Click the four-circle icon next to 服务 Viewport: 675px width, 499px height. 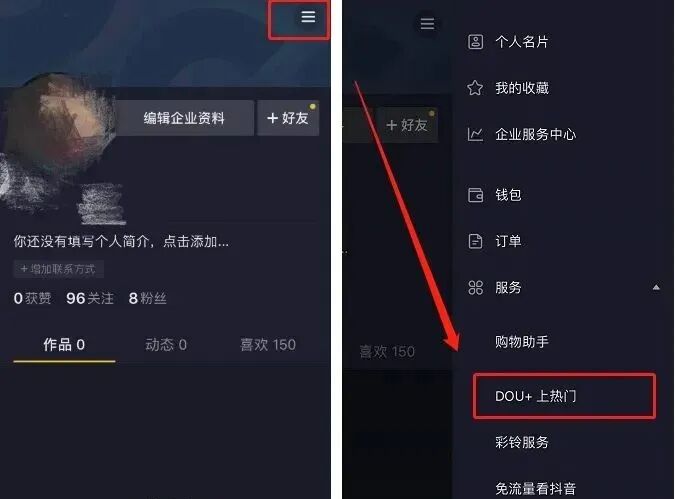(x=475, y=287)
